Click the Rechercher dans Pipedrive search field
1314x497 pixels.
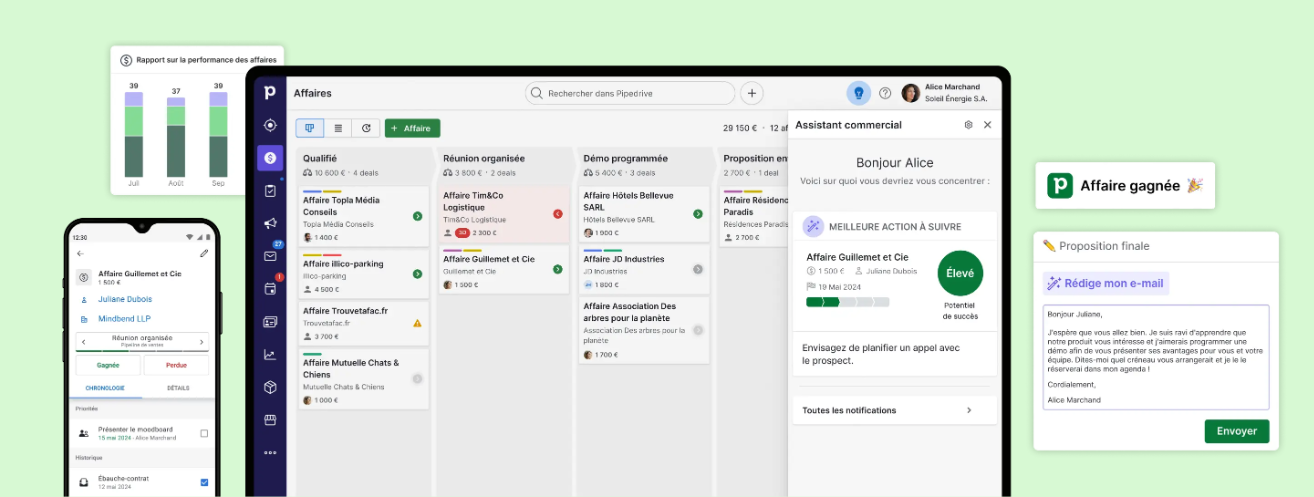(630, 93)
